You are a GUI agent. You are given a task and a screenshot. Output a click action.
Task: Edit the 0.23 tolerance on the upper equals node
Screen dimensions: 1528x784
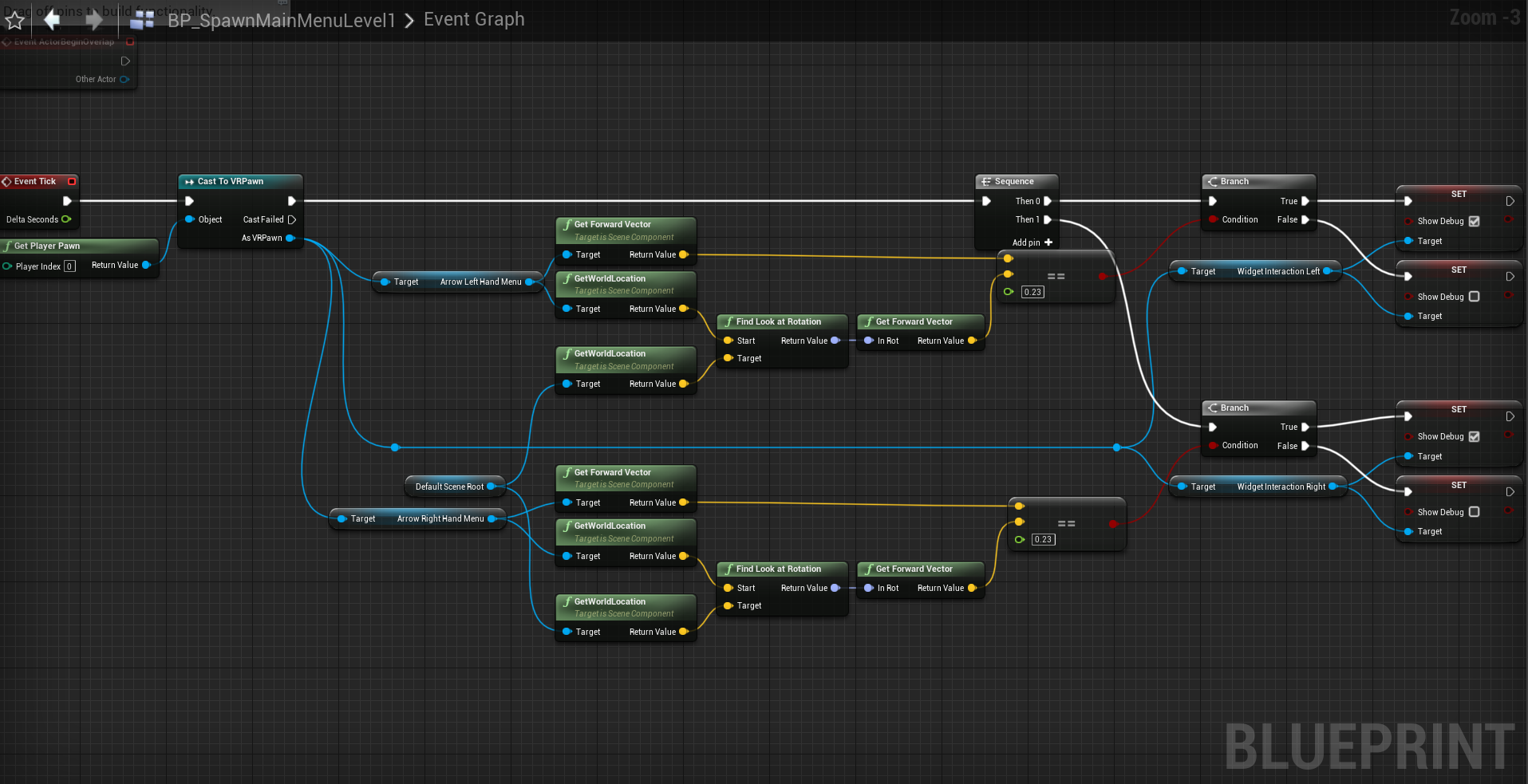1032,292
